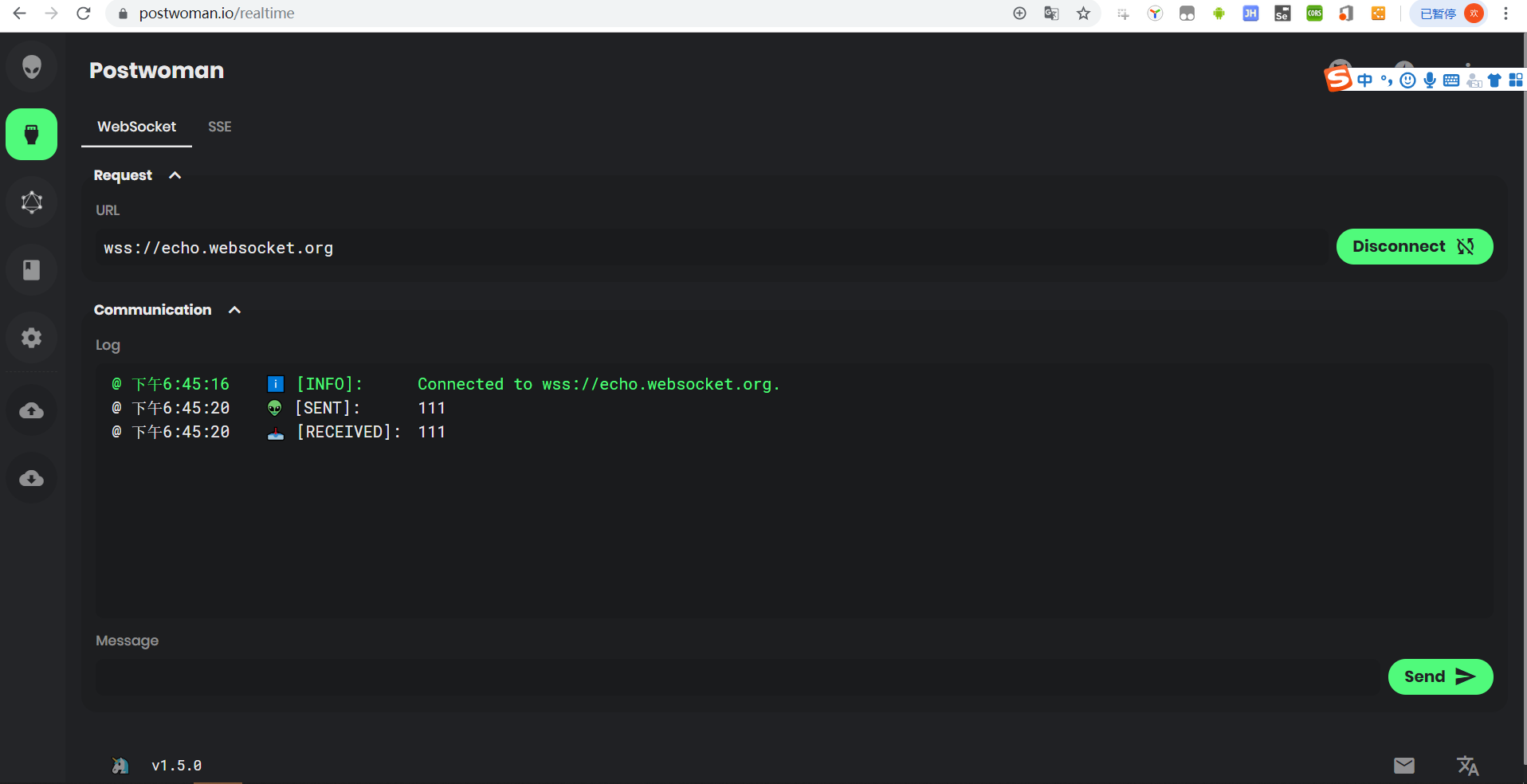Toggle Sogou Chinese/English mode 中 button
This screenshot has width=1527, height=784.
click(1365, 80)
